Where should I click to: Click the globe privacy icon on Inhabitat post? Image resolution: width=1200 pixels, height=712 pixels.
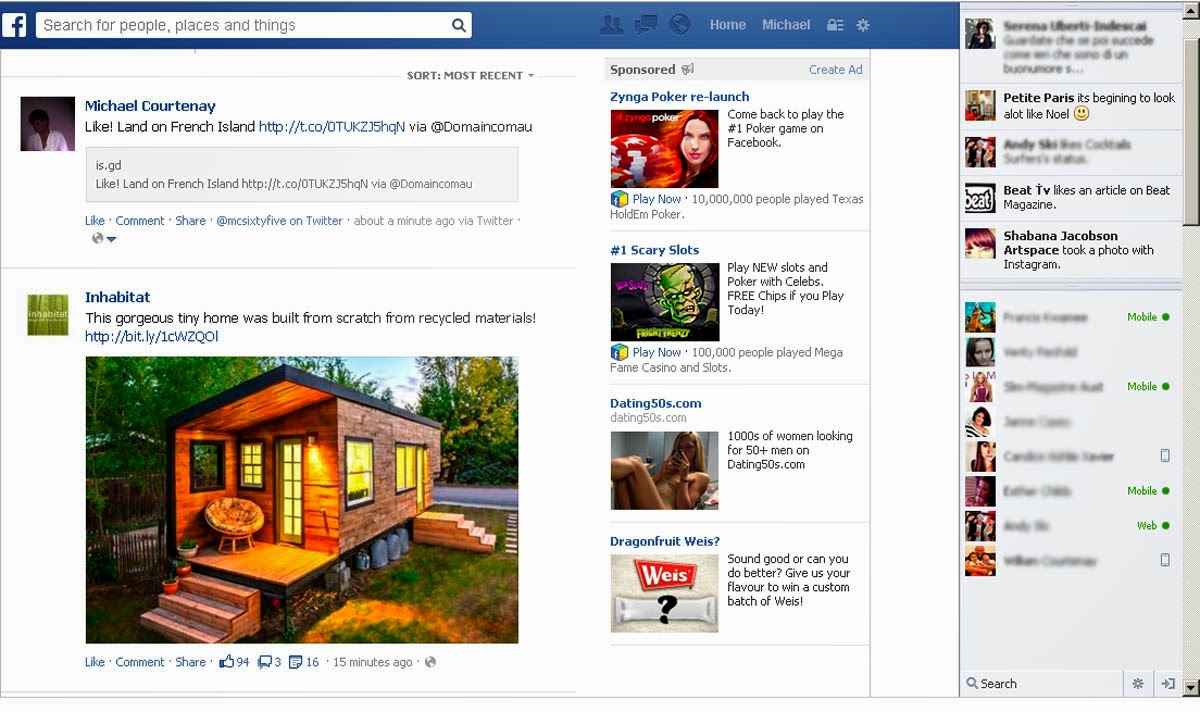pos(430,662)
